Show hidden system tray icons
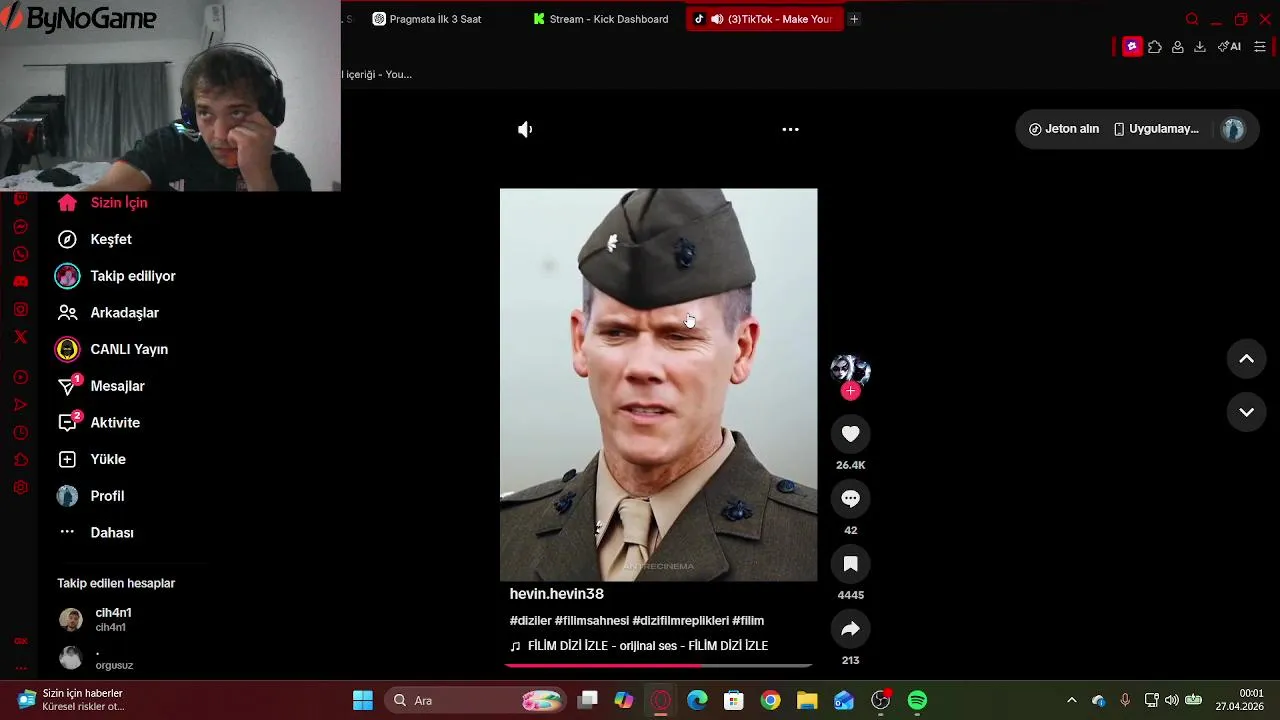Screen dimensions: 1280x720 pyautogui.click(x=1072, y=700)
